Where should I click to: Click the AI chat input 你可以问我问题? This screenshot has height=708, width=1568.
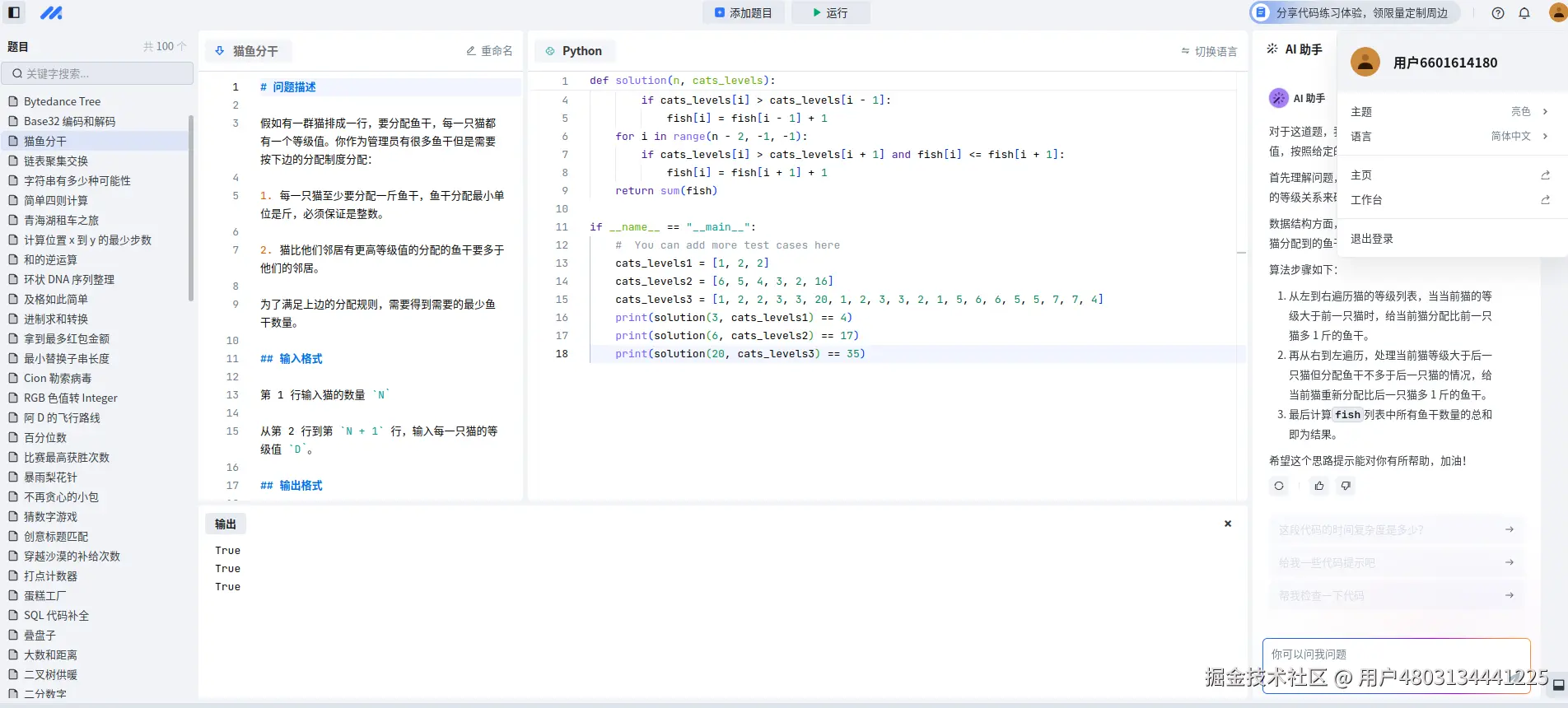coord(1396,665)
